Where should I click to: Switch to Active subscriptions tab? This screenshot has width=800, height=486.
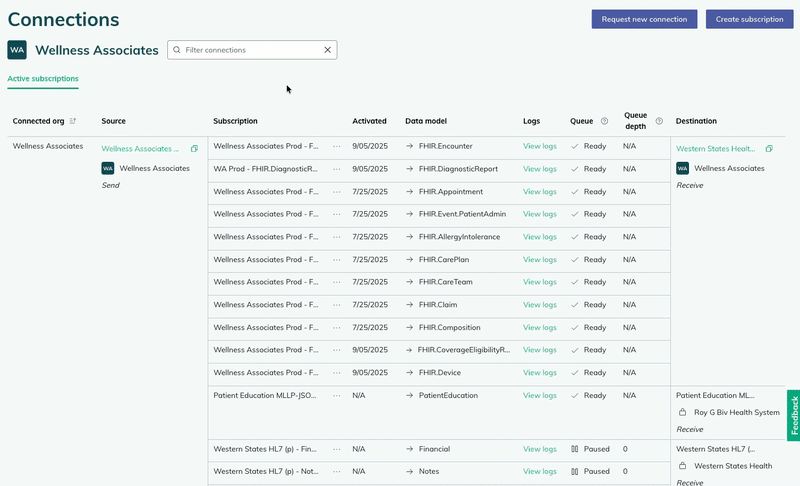pos(43,79)
